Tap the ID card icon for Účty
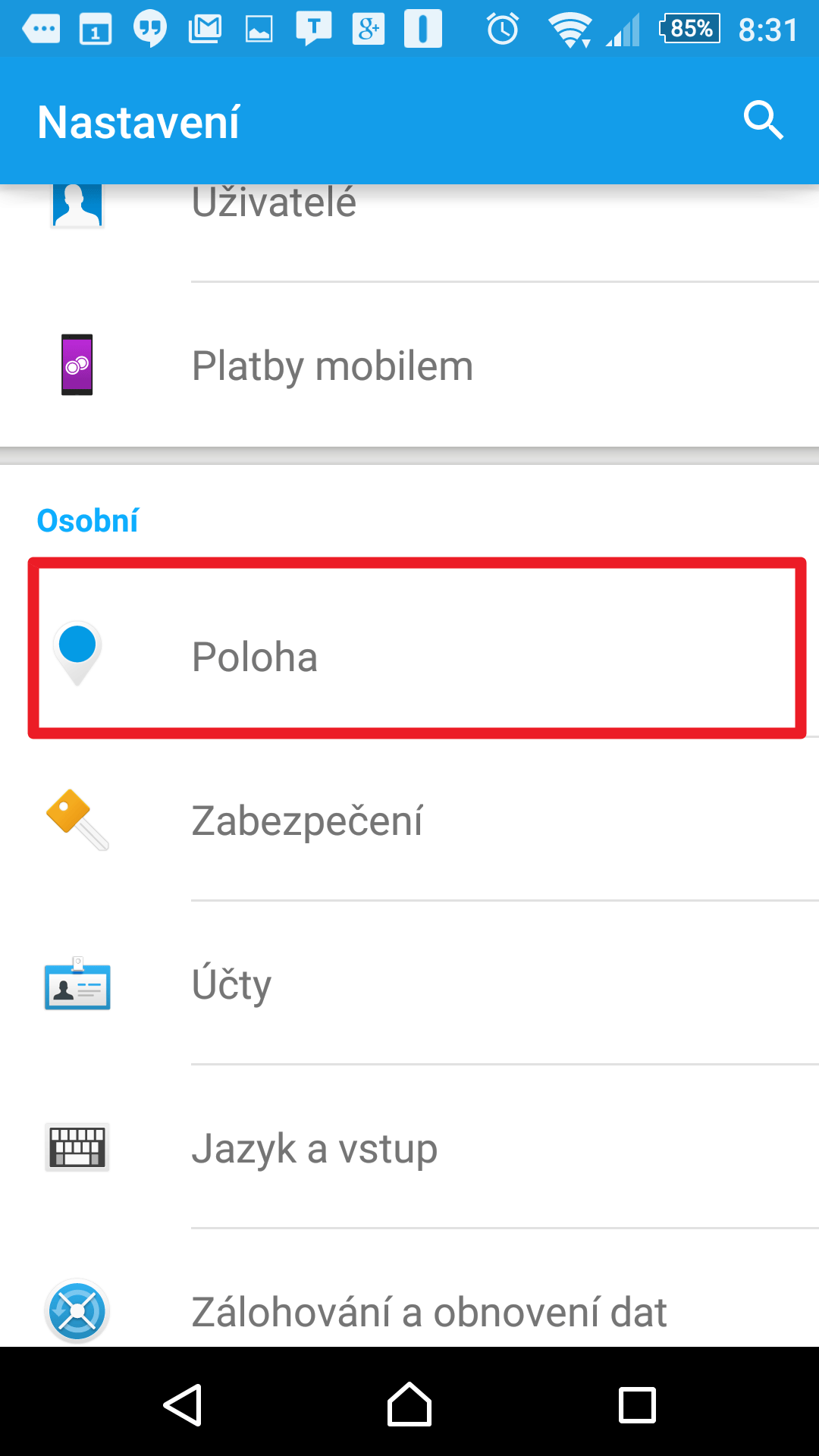This screenshot has height=1456, width=819. [77, 984]
